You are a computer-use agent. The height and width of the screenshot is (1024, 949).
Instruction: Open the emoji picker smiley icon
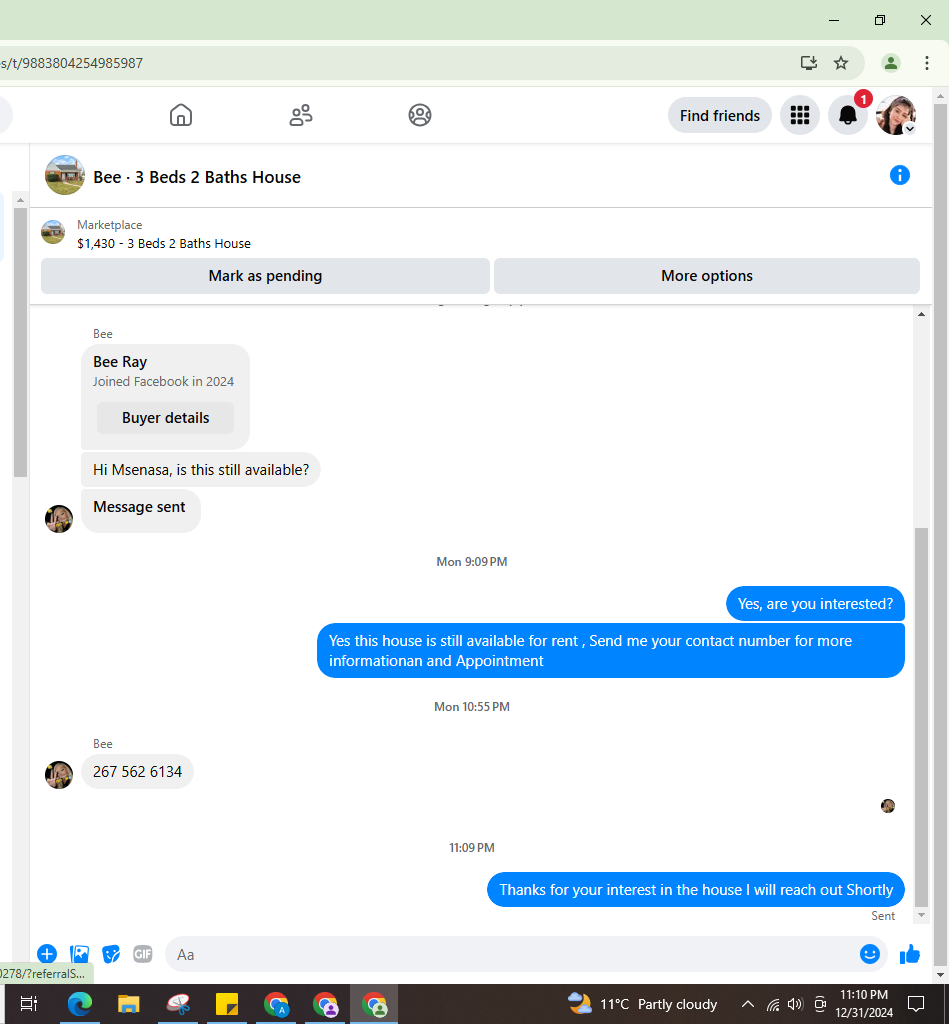pos(869,954)
